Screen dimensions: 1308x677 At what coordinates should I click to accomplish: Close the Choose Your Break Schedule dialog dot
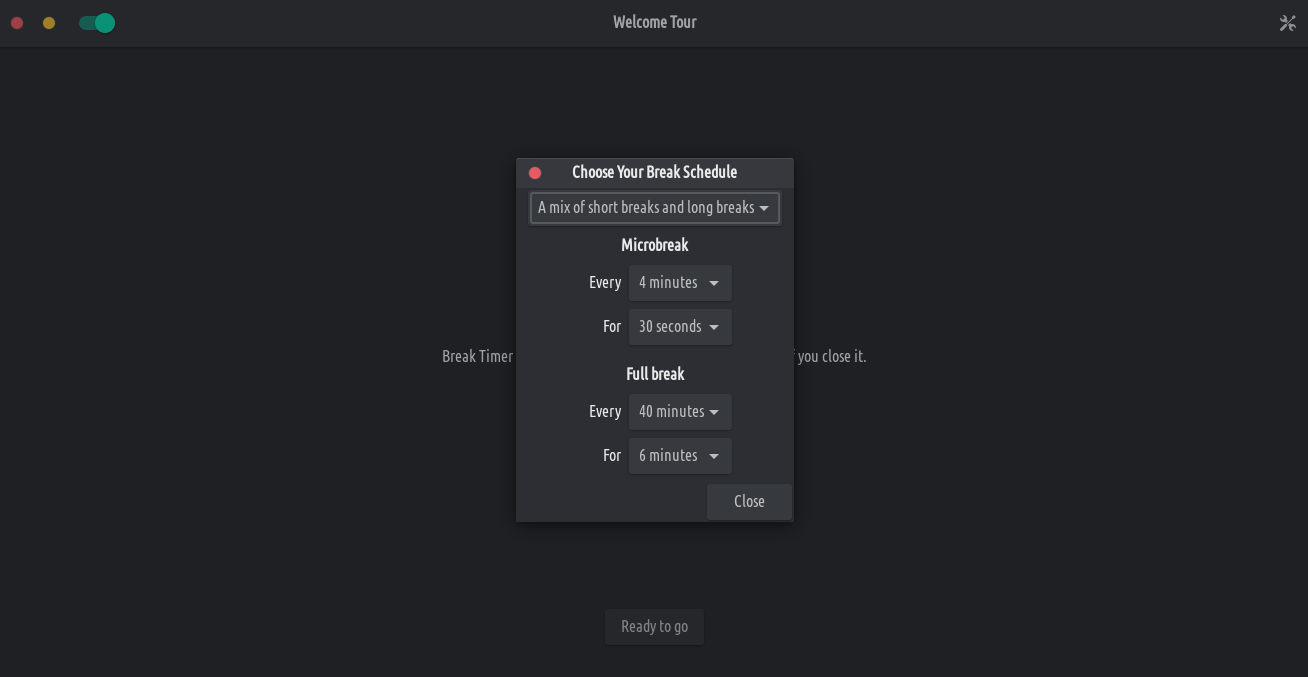[535, 173]
